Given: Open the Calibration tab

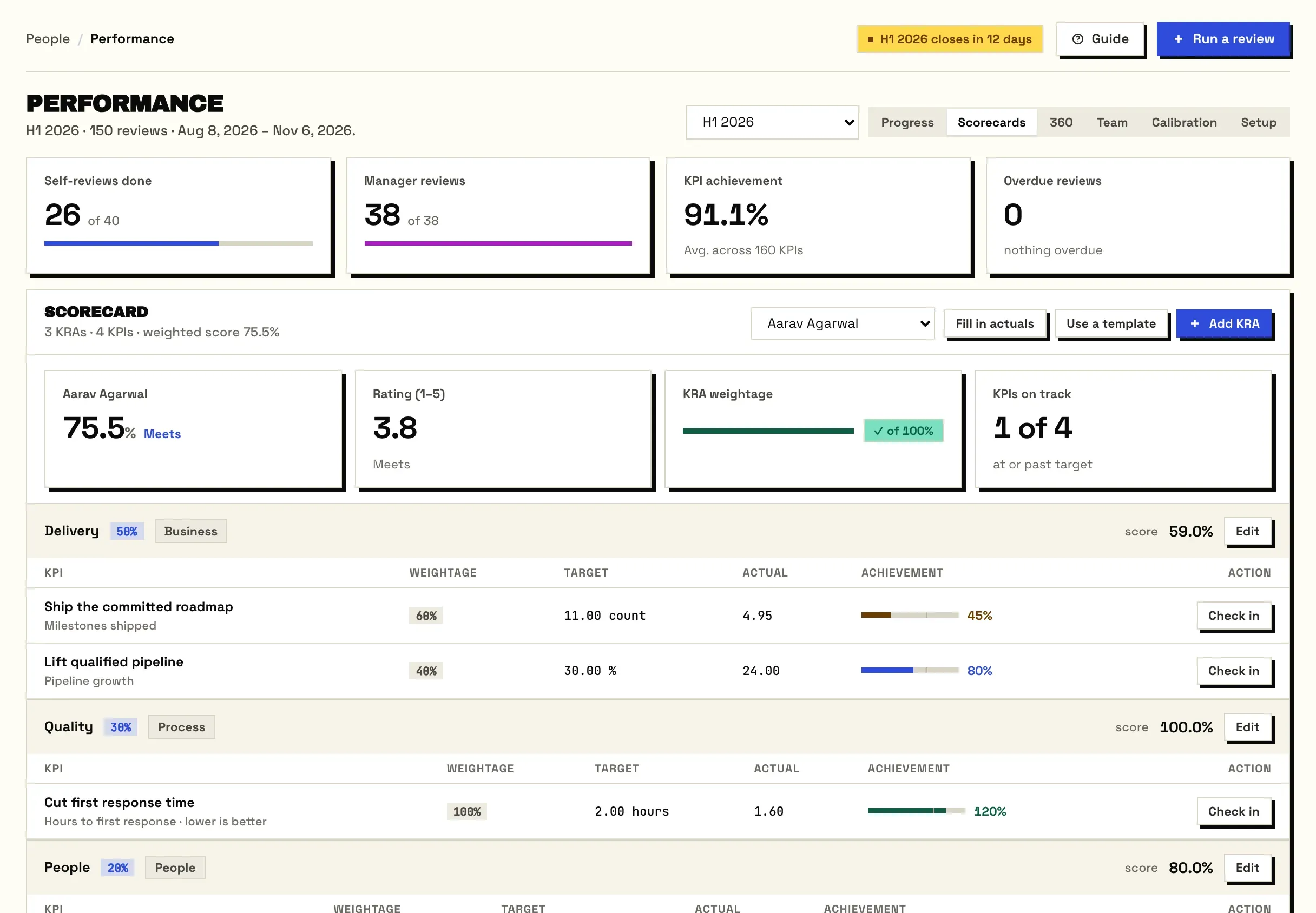Looking at the screenshot, I should 1184,122.
